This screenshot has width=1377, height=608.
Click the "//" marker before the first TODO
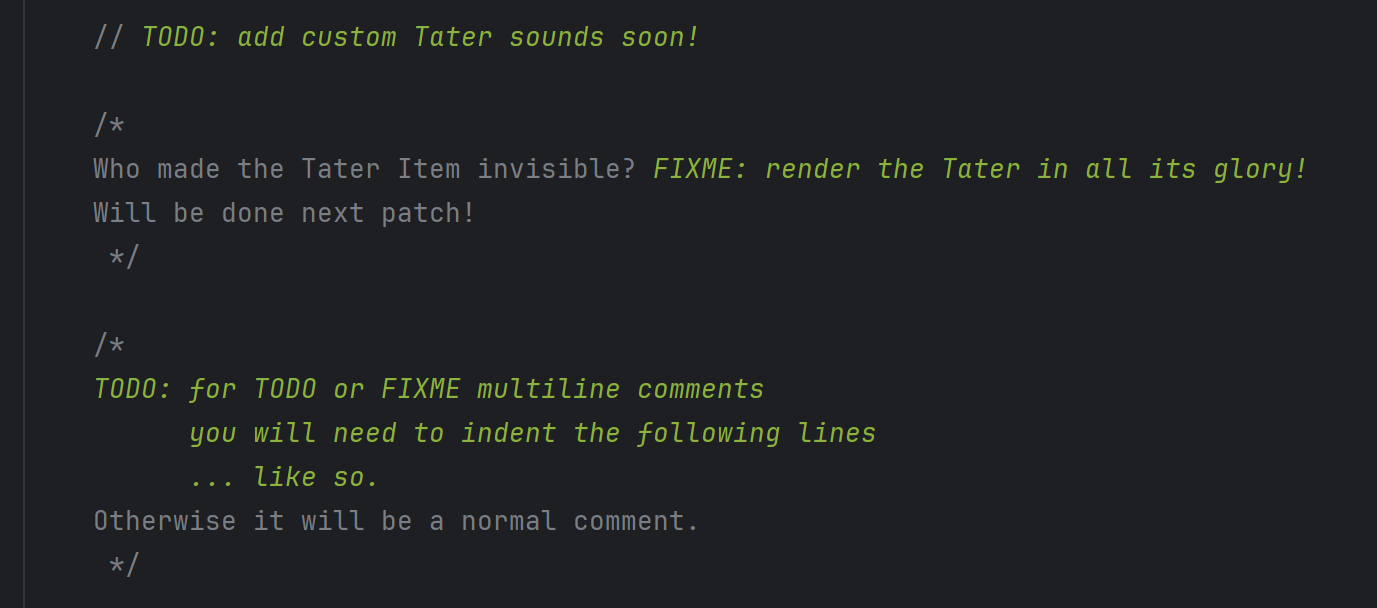pyautogui.click(x=109, y=38)
